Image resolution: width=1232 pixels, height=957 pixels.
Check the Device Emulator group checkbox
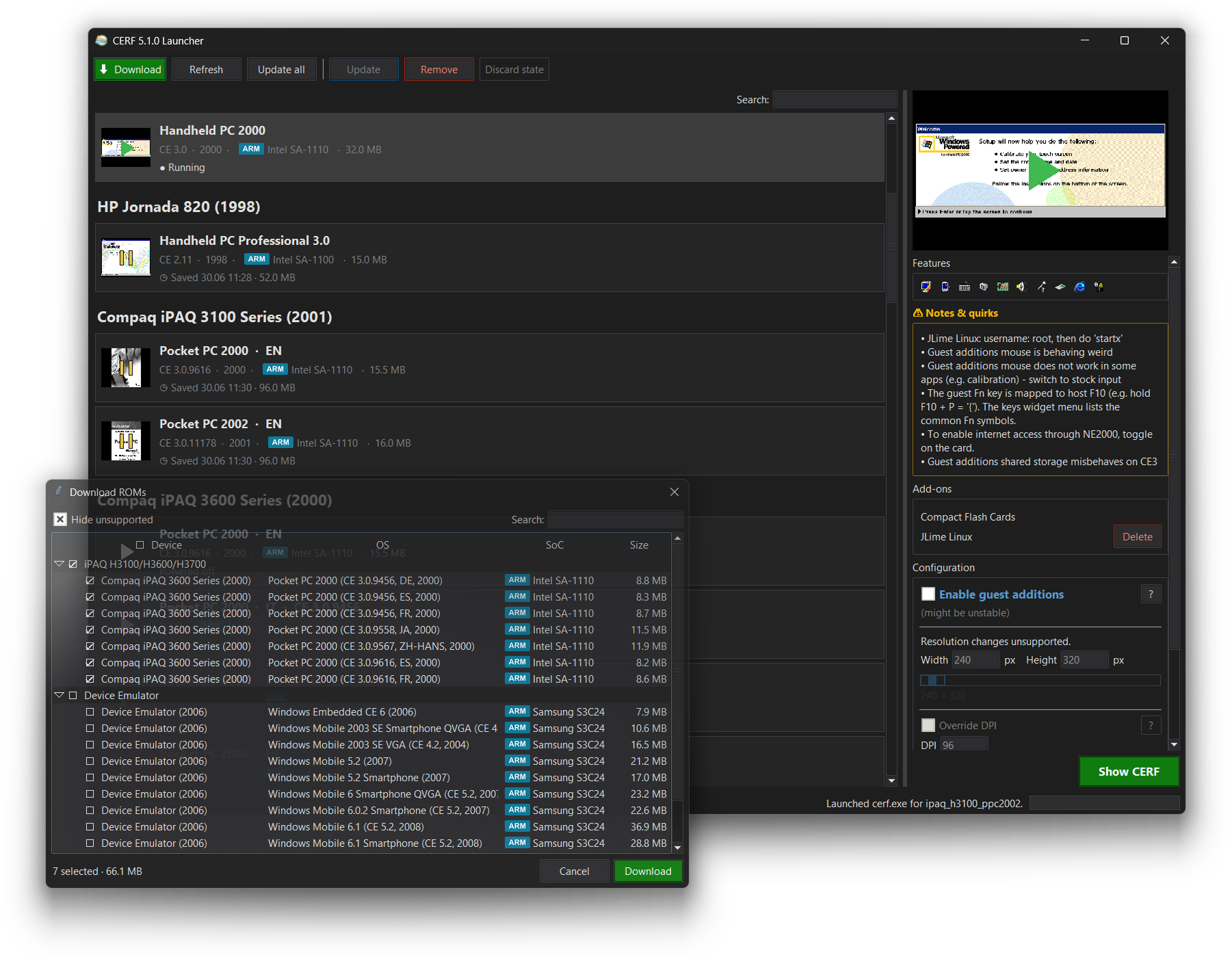tap(73, 696)
